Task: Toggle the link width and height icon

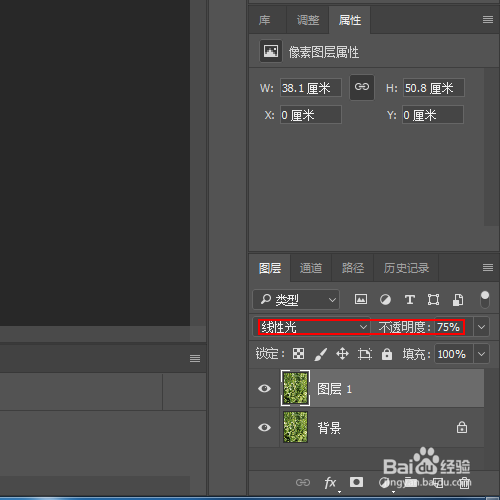Action: (x=362, y=87)
